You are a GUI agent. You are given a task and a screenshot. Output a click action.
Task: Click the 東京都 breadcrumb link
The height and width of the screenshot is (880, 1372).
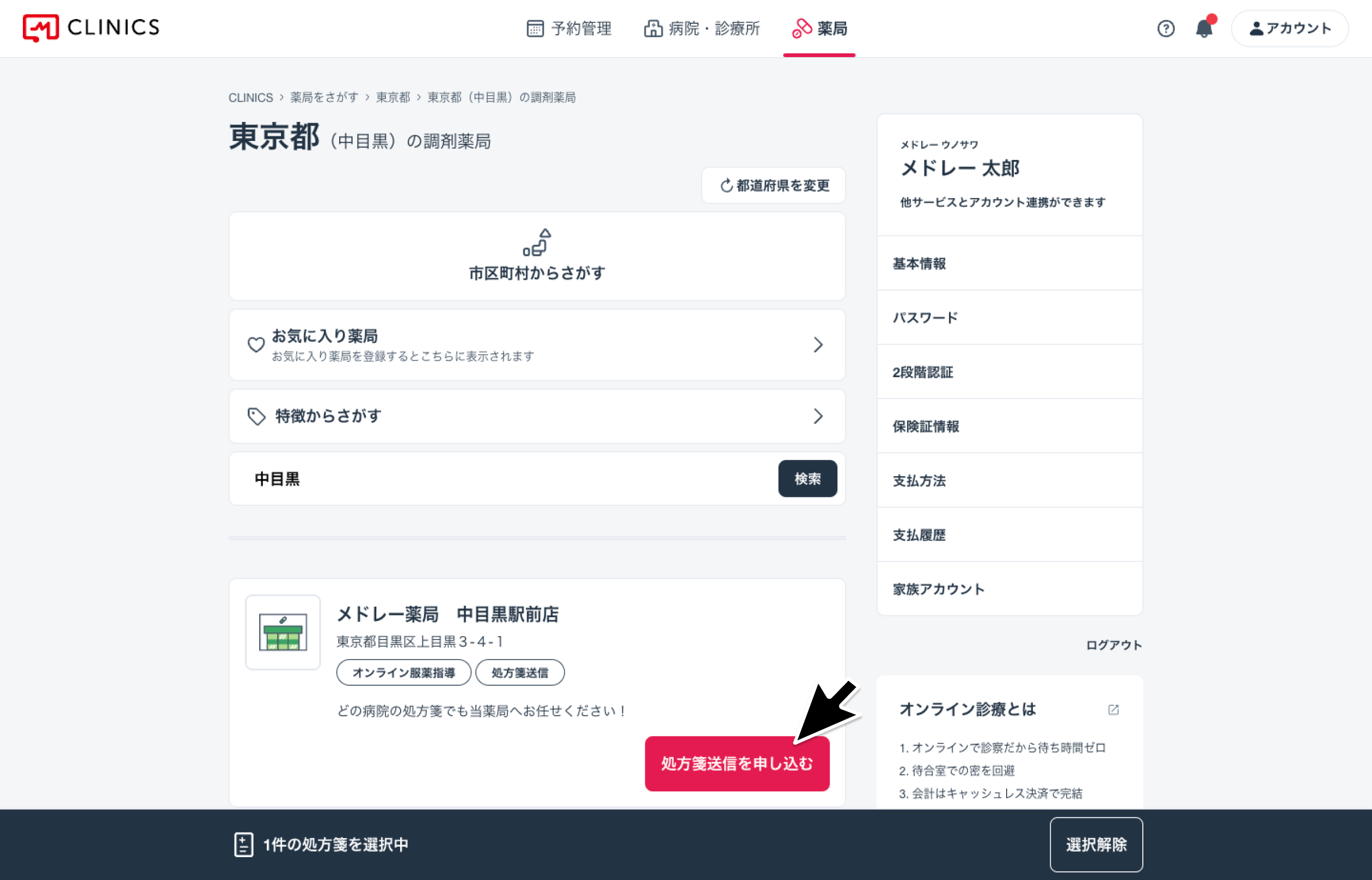point(393,98)
